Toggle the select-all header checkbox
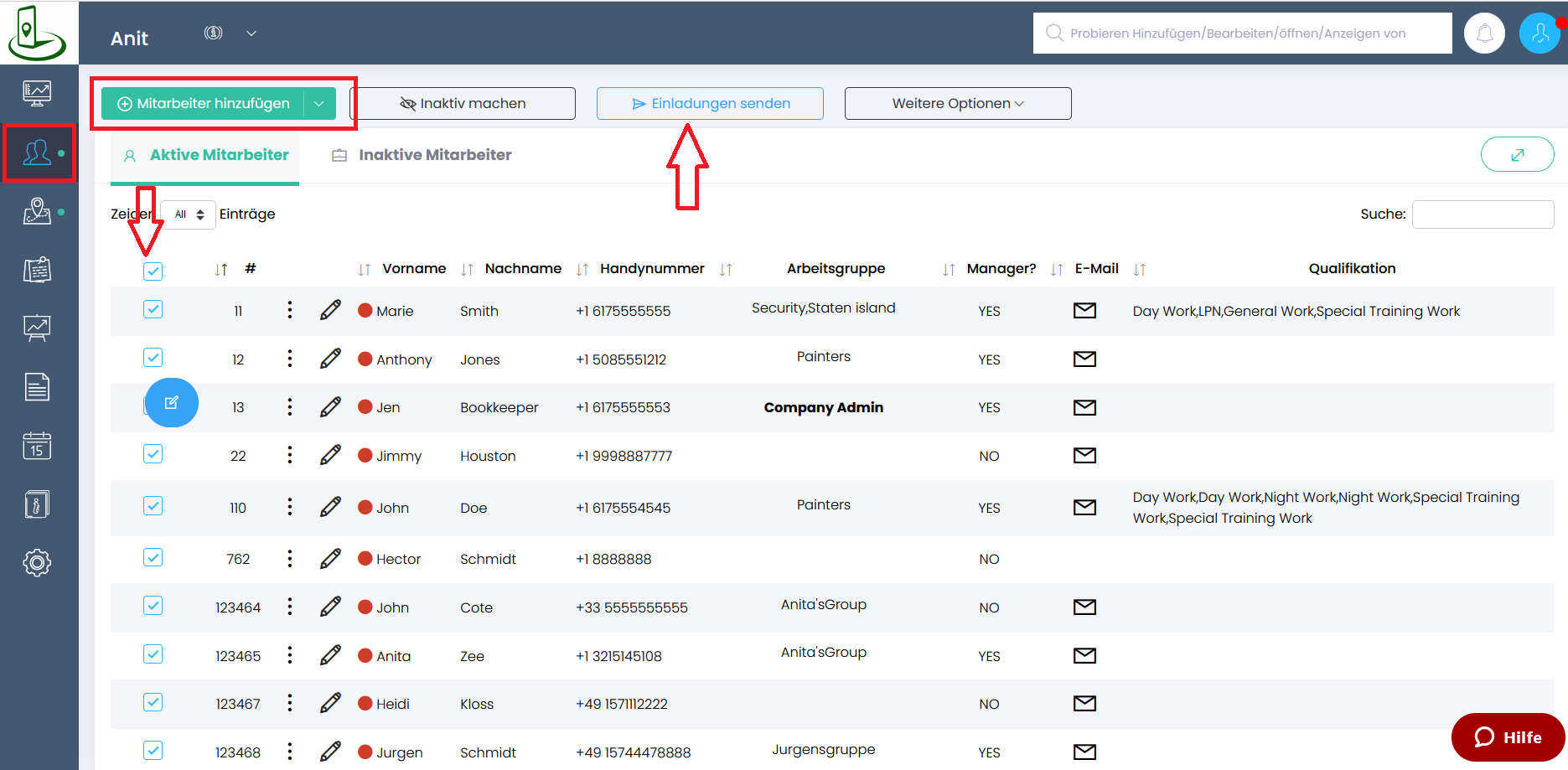Screen dimensions: 1568x770 153,271
